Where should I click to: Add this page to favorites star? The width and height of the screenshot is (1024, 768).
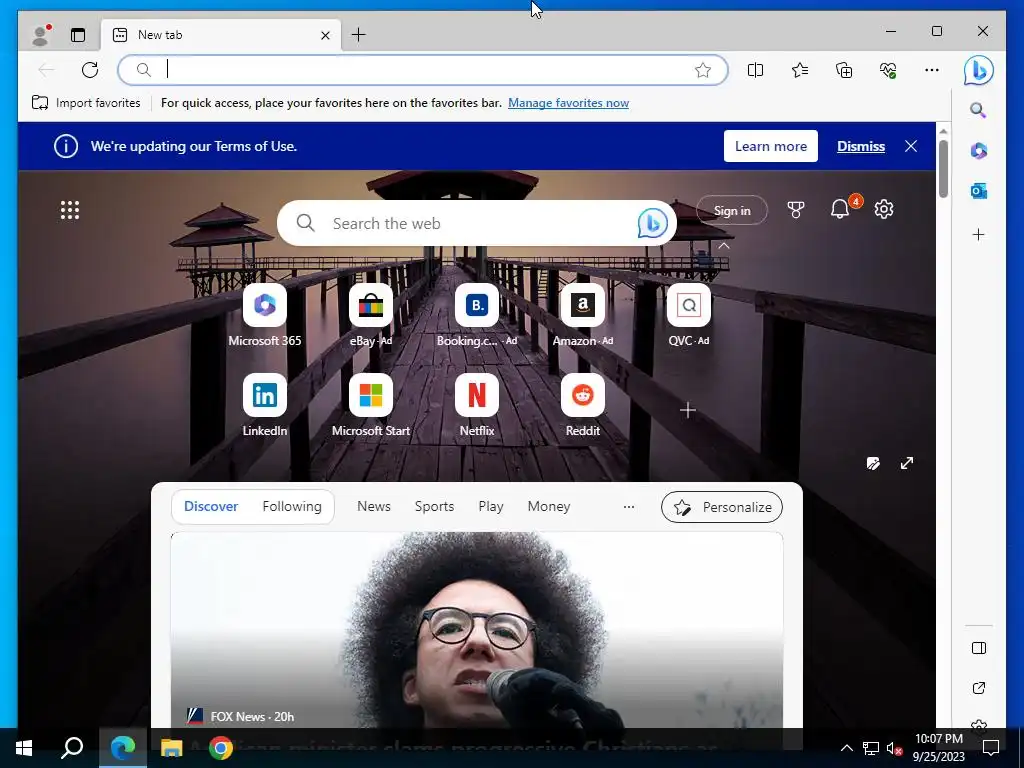703,70
